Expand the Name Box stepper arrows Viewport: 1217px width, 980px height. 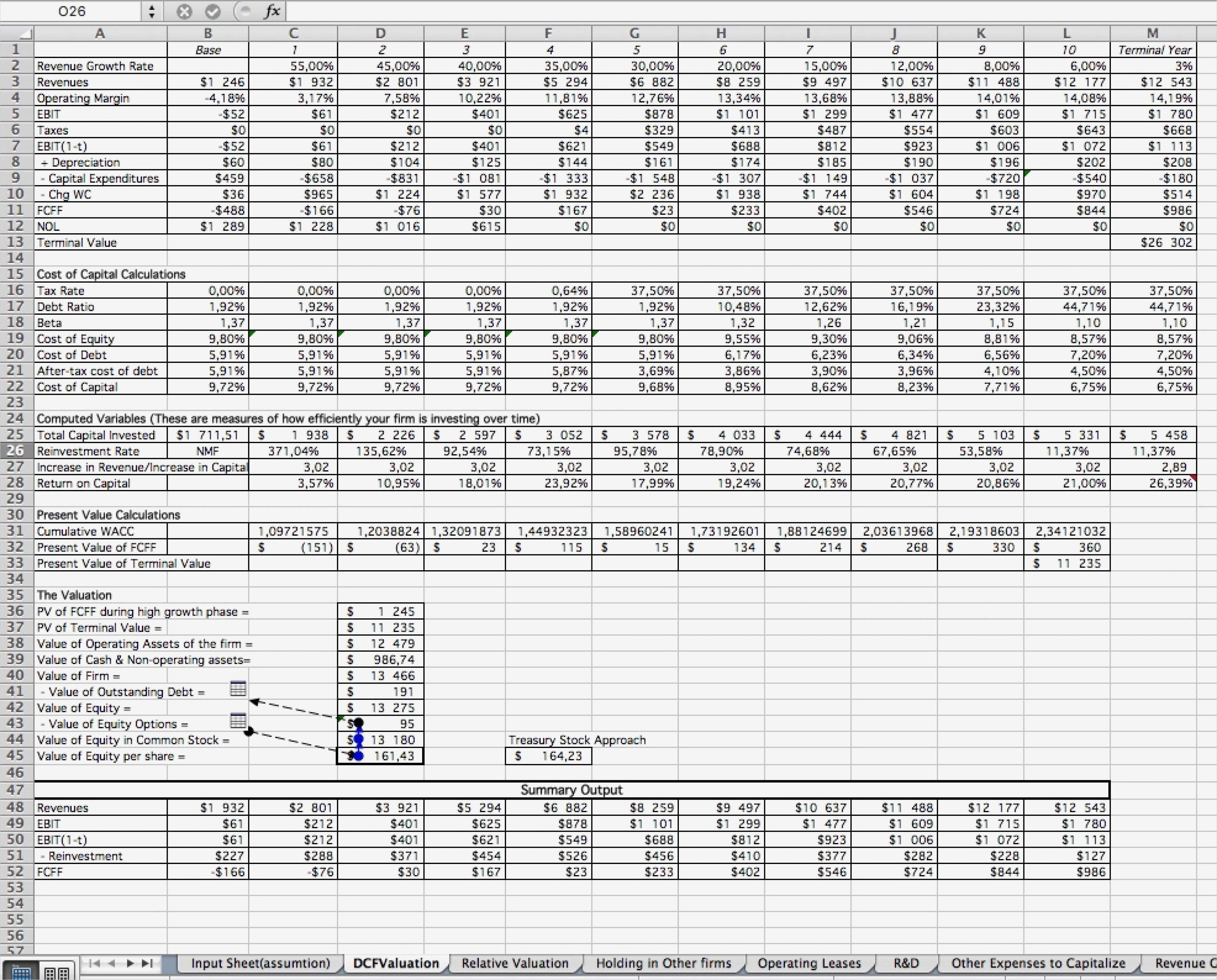pos(151,12)
